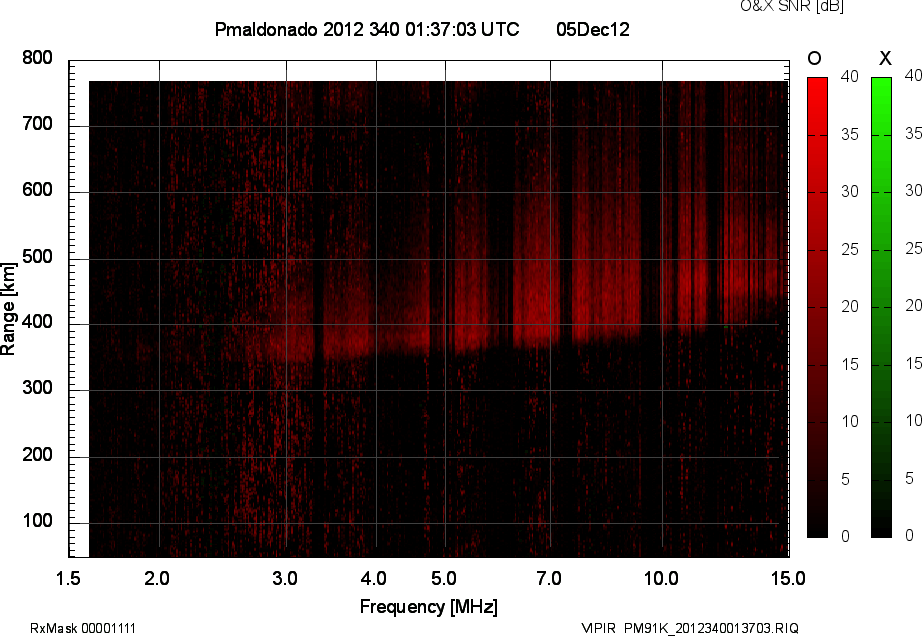Click the 'Range [km]' axis label
This screenshot has width=922, height=636.
click(8, 309)
